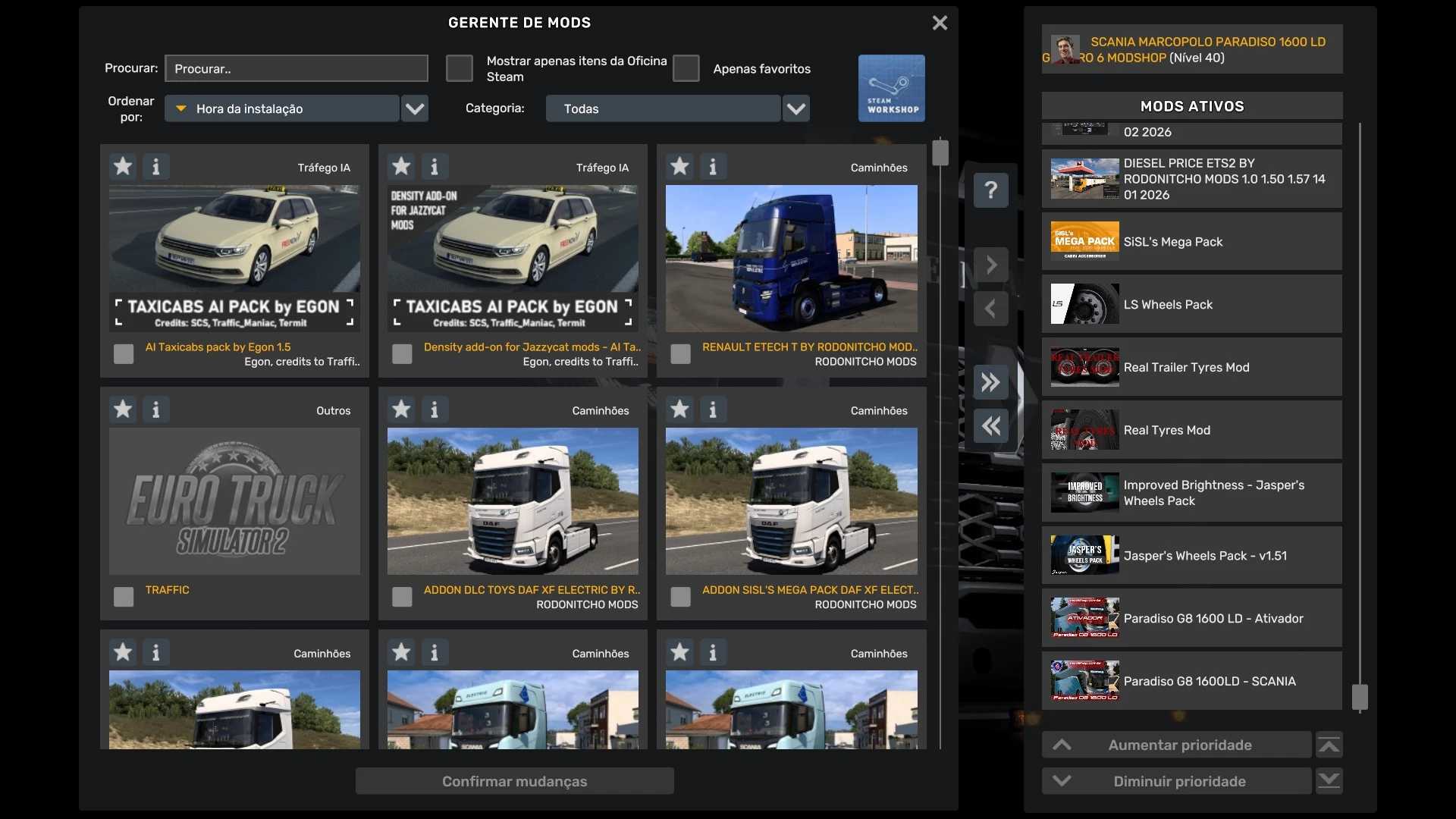1456x819 pixels.
Task: Activate all mods with double right arrows
Action: click(x=990, y=382)
